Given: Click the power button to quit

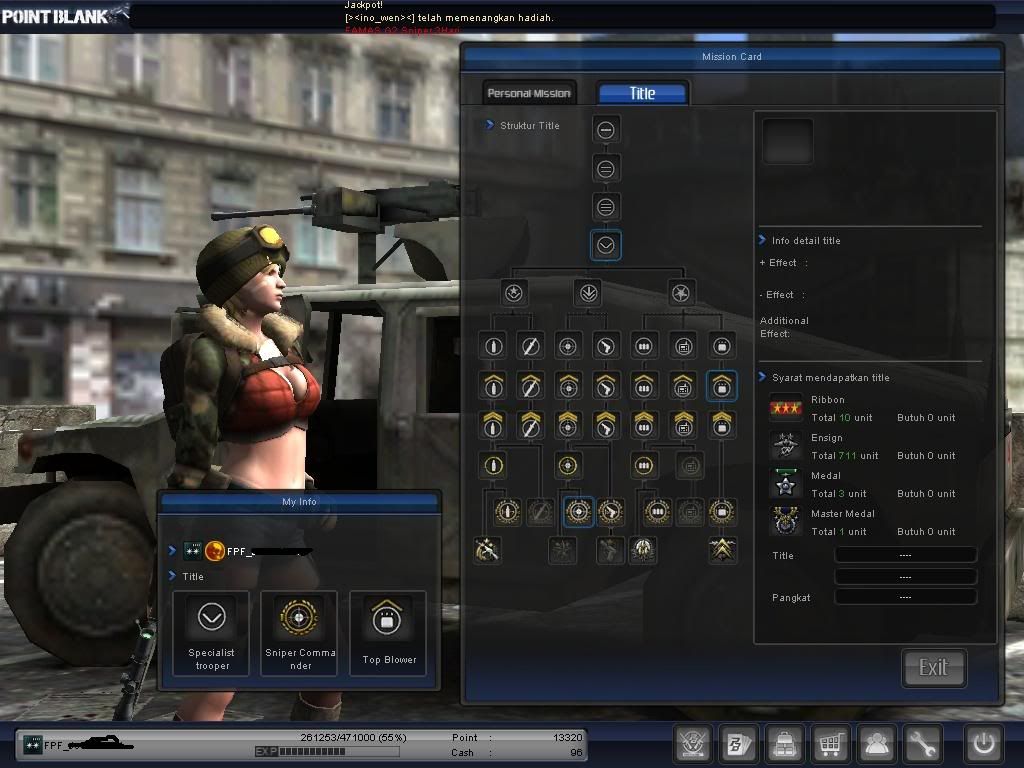Looking at the screenshot, I should coord(984,743).
